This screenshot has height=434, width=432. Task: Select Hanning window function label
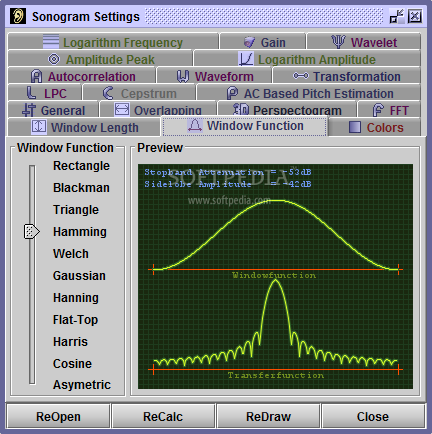coord(76,298)
